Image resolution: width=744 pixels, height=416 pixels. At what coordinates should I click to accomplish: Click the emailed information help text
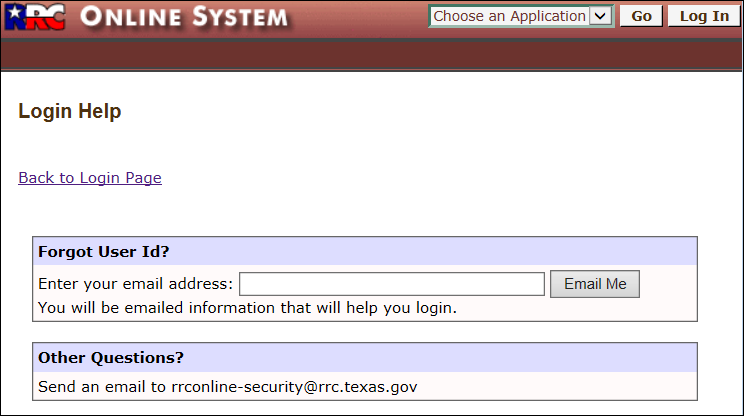point(247,307)
